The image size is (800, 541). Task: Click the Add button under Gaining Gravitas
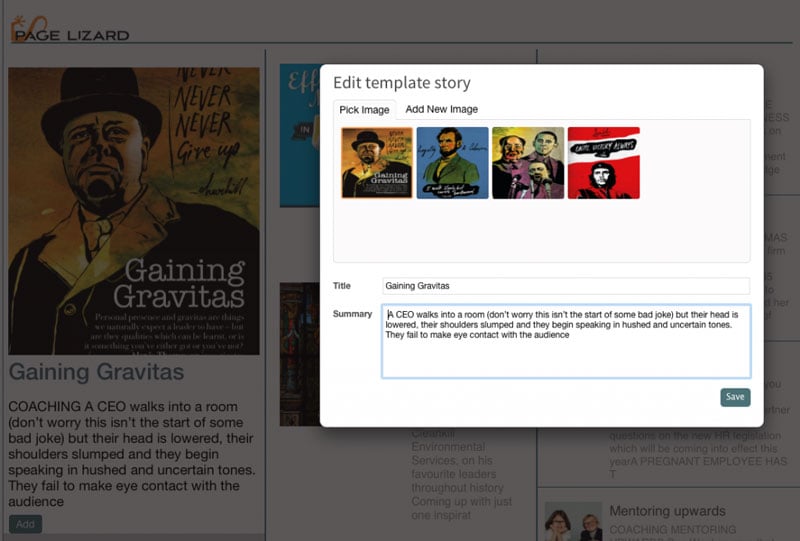(x=26, y=524)
